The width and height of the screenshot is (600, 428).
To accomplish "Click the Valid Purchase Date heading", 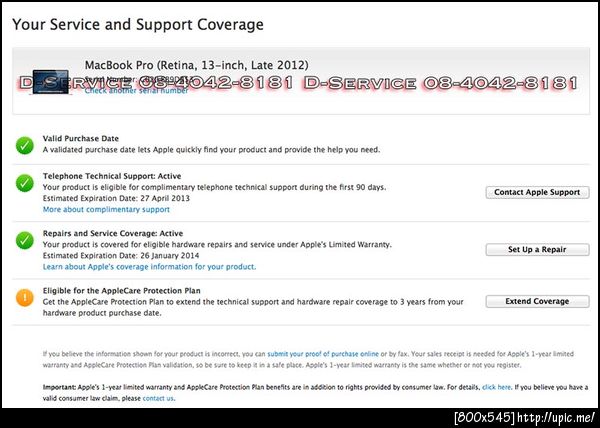I will 81,138.
